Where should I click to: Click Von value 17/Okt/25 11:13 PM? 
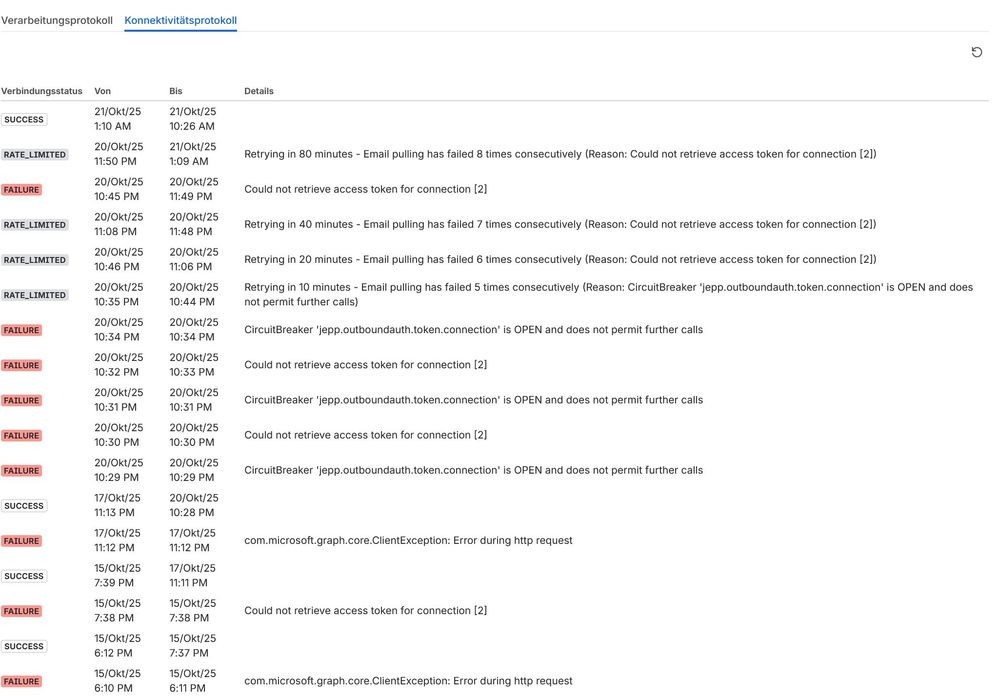pyautogui.click(x=118, y=505)
